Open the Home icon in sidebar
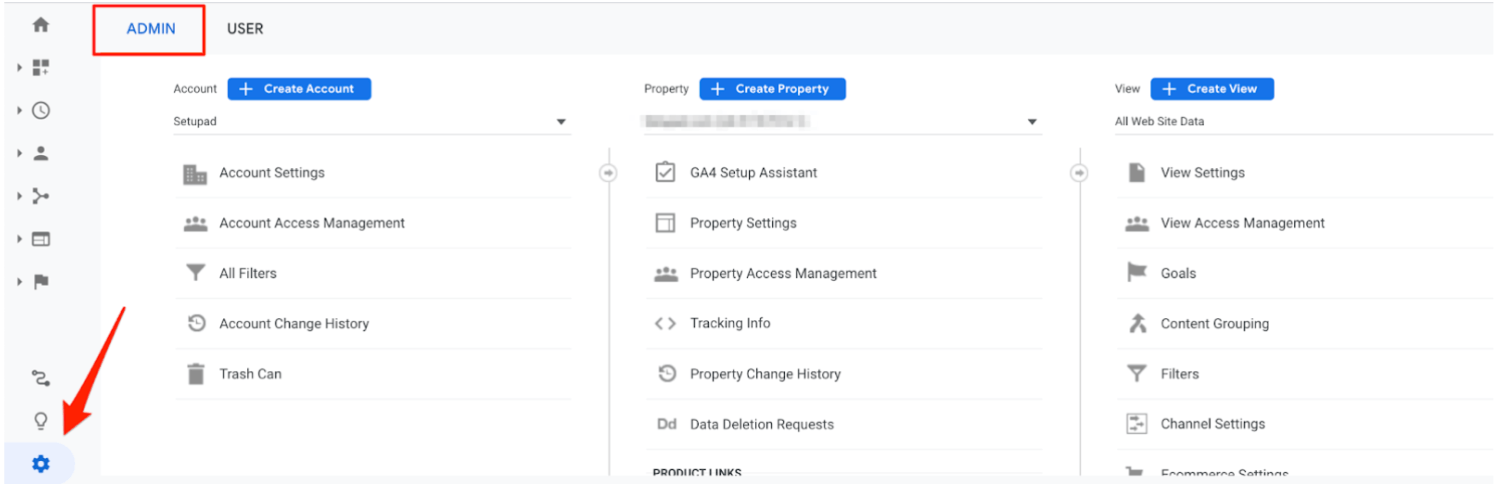The width and height of the screenshot is (1506, 486). tap(41, 25)
